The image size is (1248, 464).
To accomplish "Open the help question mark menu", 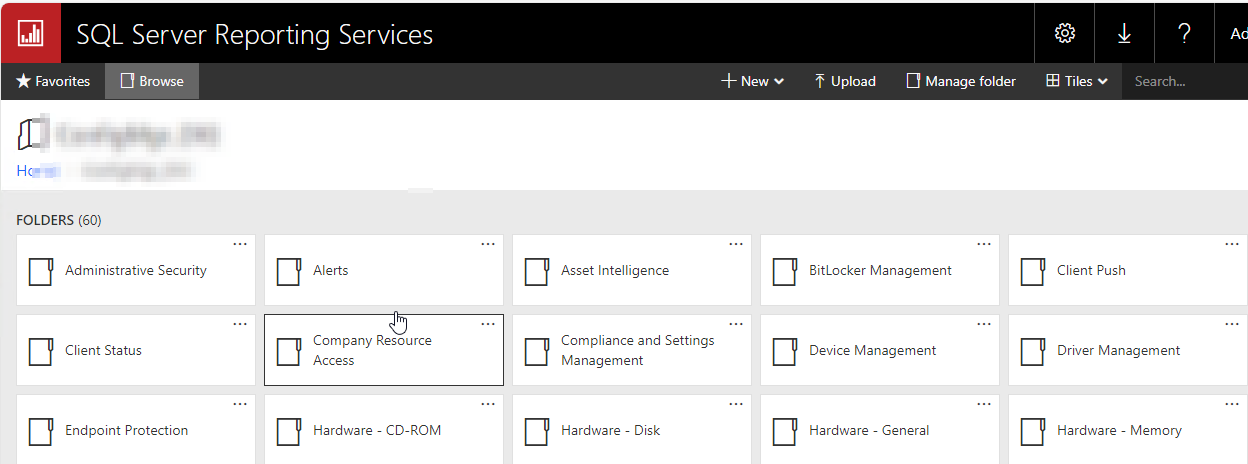I will coord(1184,33).
